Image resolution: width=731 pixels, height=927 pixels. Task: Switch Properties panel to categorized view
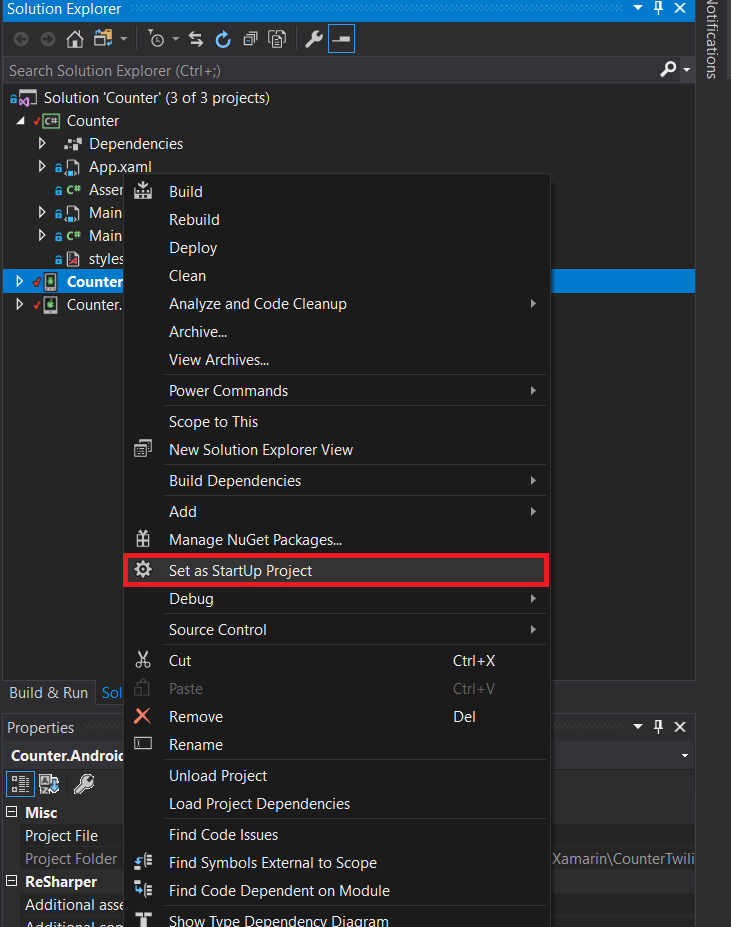click(x=19, y=784)
